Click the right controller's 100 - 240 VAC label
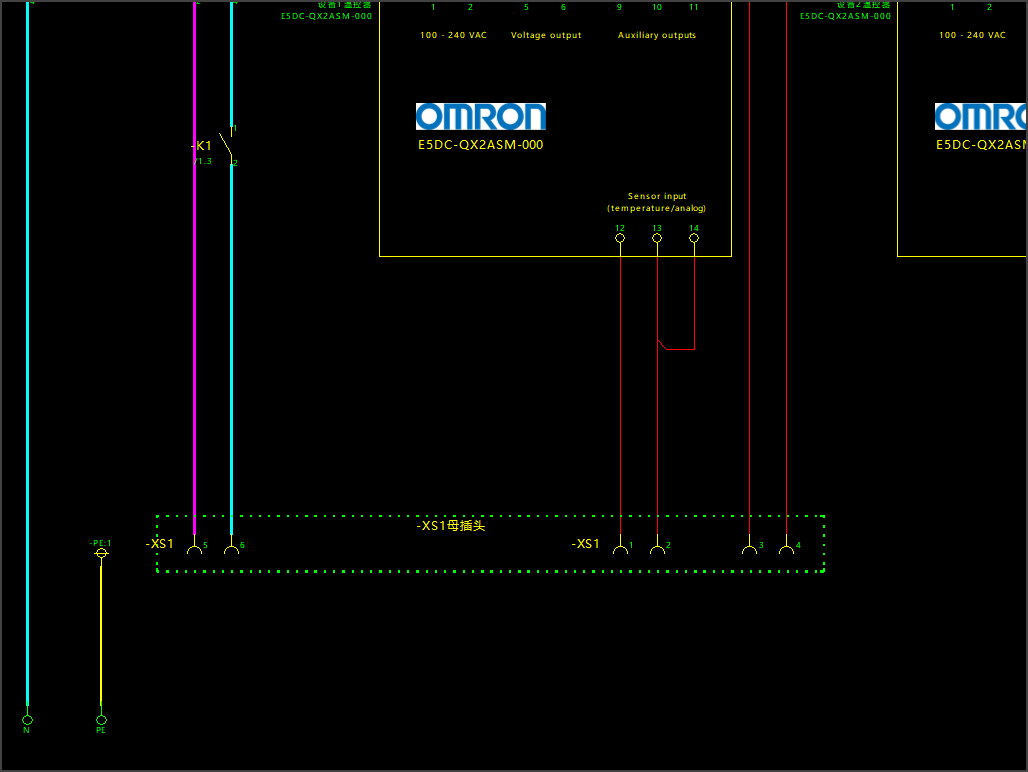1028x772 pixels. coord(972,35)
